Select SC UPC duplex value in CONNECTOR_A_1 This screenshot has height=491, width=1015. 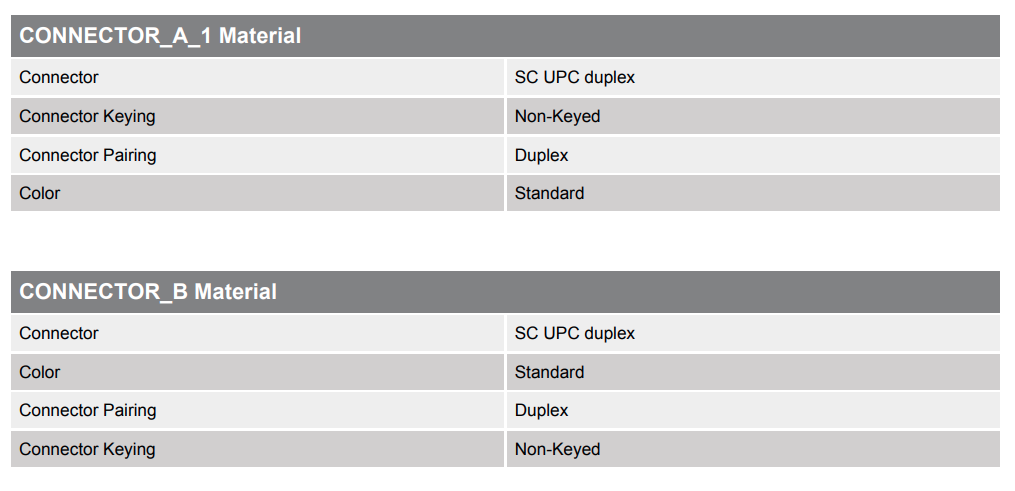tap(575, 77)
